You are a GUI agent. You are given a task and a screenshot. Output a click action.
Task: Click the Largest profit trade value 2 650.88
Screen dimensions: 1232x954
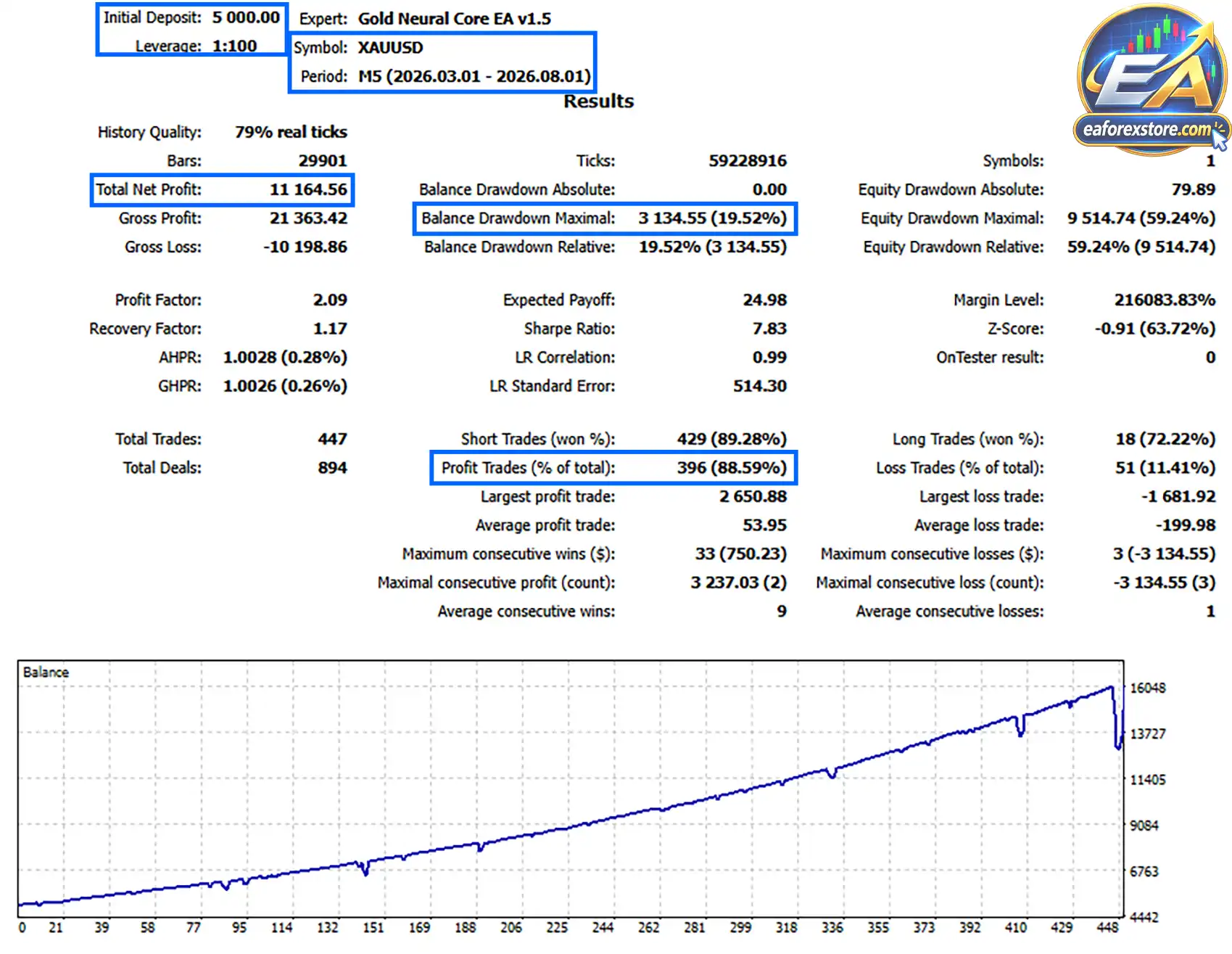pyautogui.click(x=753, y=496)
